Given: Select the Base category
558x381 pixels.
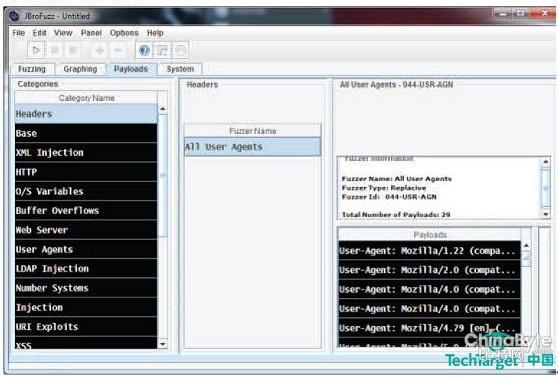Looking at the screenshot, I should point(86,133).
